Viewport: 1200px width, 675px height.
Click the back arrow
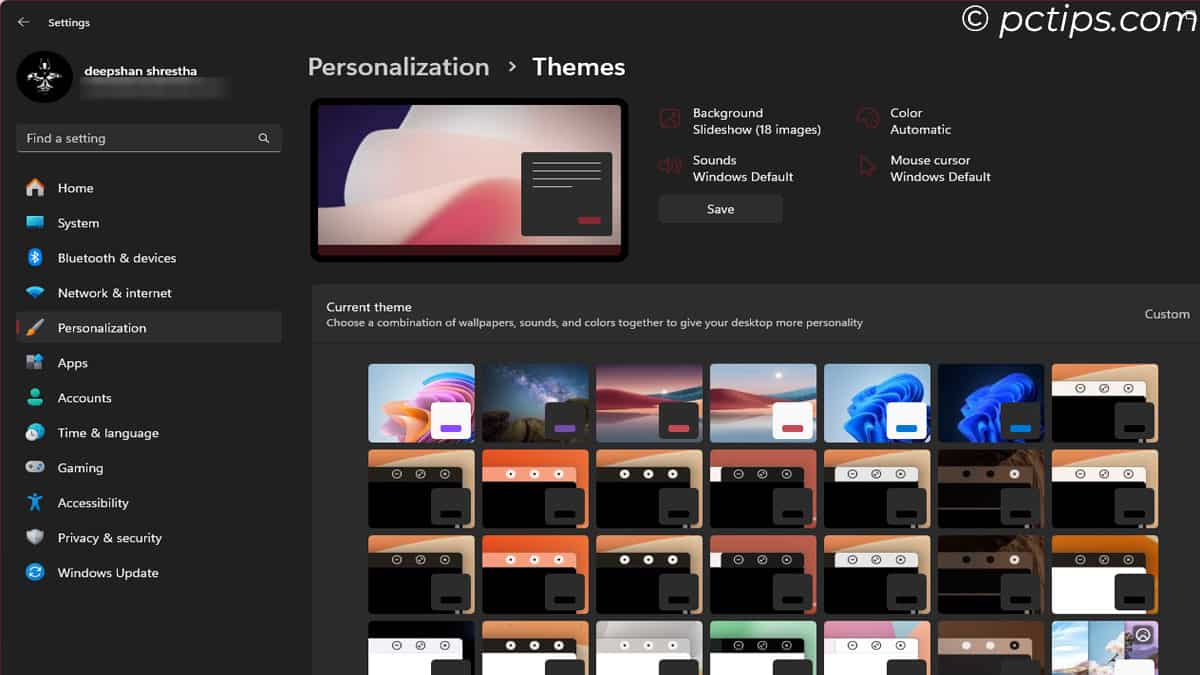(22, 22)
